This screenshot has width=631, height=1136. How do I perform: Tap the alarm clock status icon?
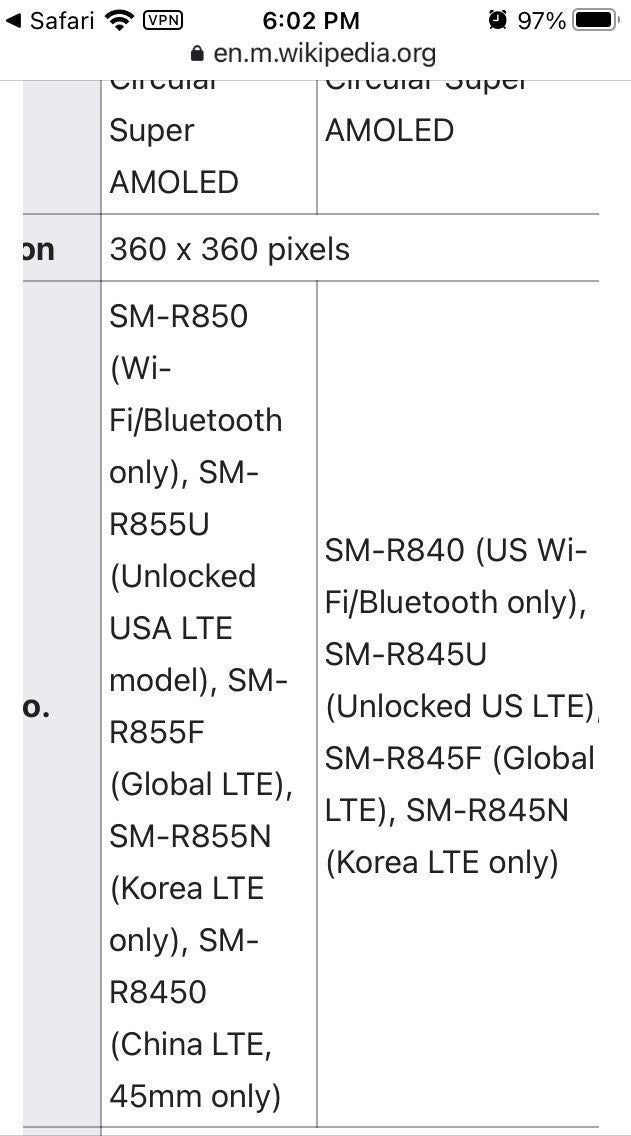[498, 20]
